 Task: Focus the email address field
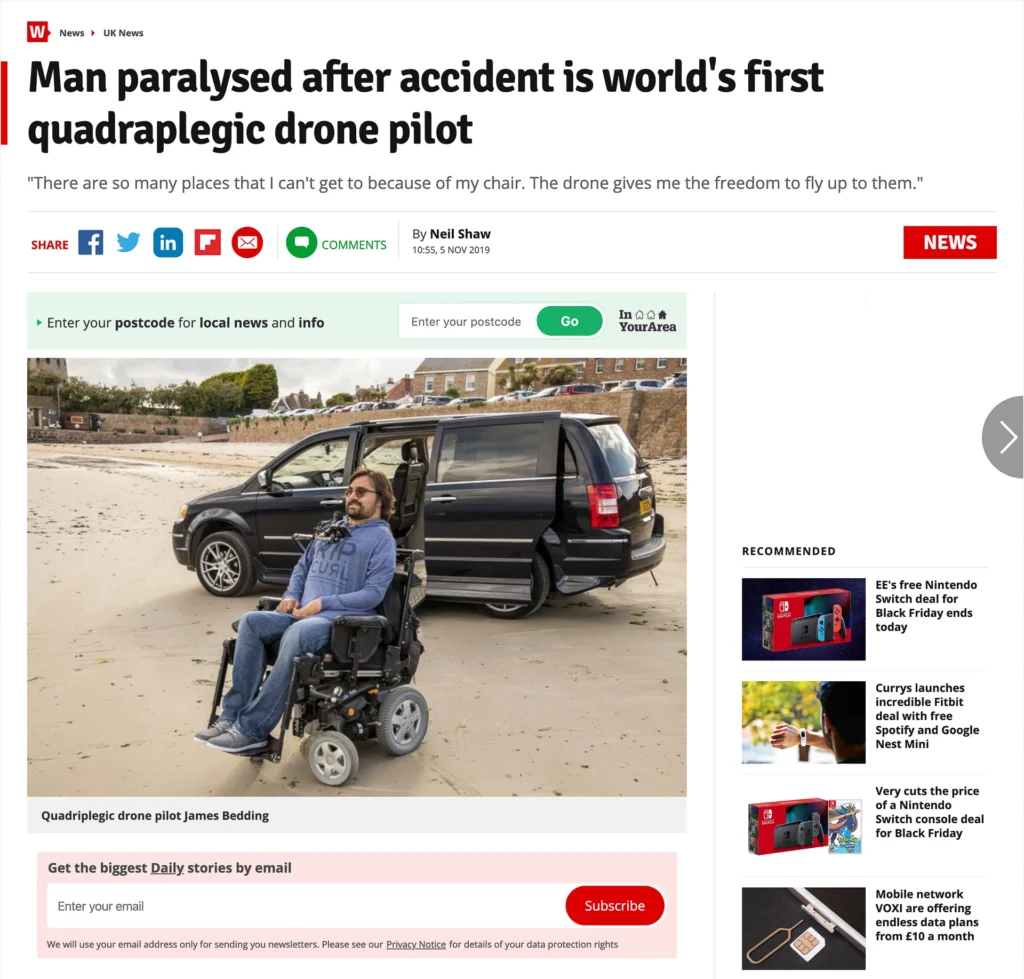[306, 906]
